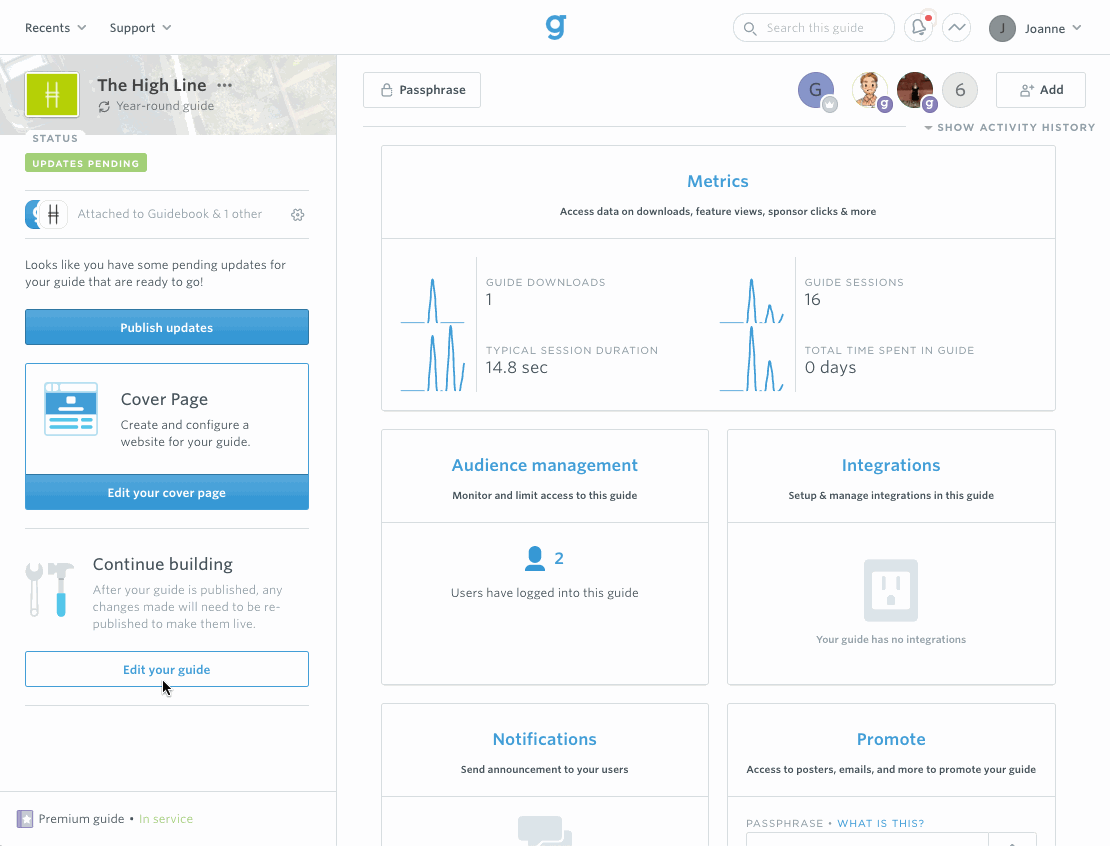Click the 'G' avatar with crown badge

(816, 89)
